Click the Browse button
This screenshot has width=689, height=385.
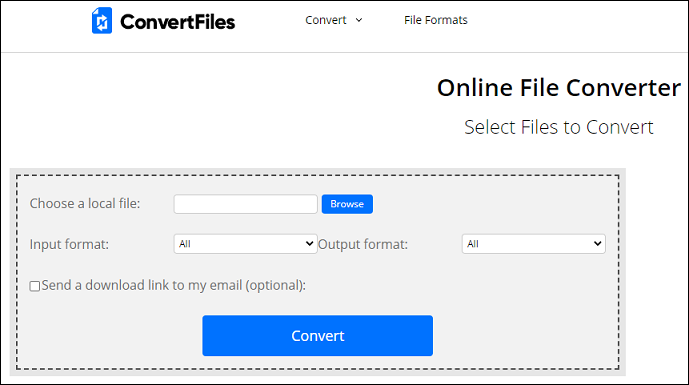(347, 204)
